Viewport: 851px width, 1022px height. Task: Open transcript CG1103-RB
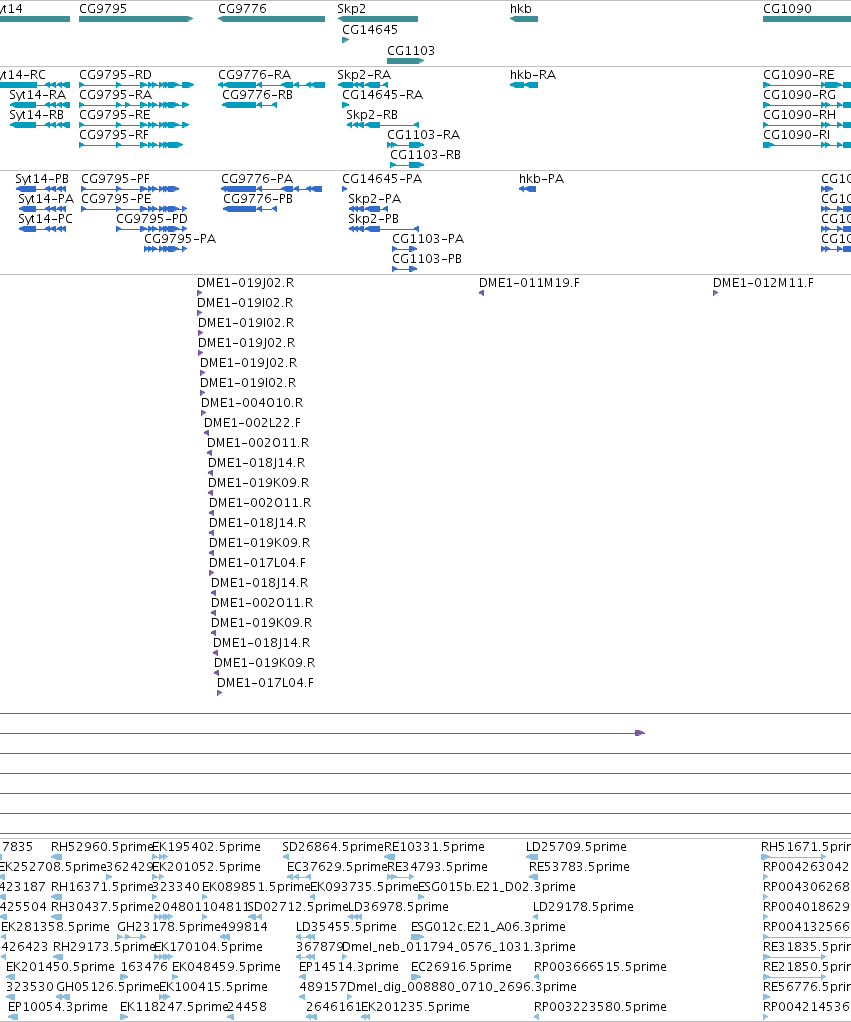[426, 154]
